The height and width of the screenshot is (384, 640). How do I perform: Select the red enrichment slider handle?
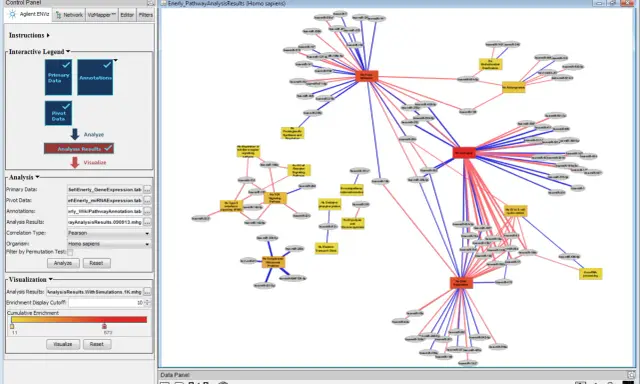(x=104, y=326)
